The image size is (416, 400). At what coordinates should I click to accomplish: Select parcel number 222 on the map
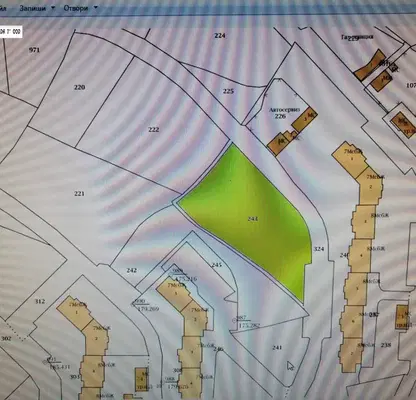coord(154,130)
